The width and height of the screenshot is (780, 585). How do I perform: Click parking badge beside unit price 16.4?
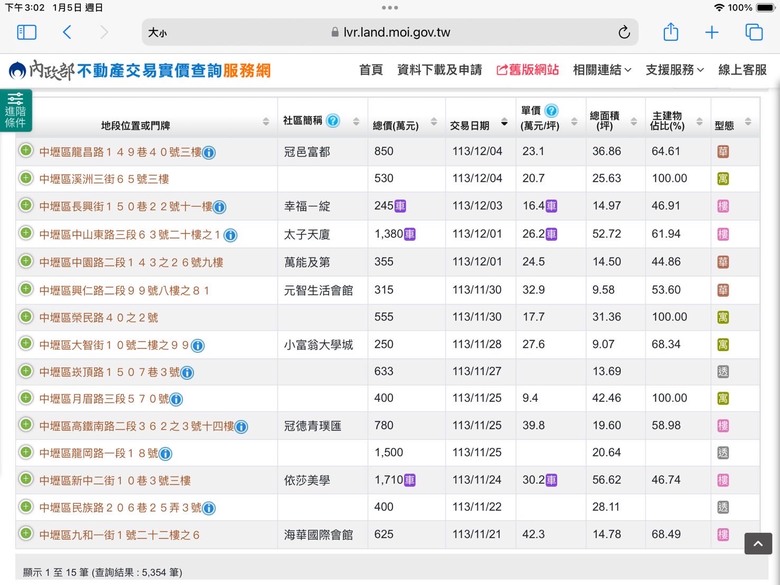[x=551, y=206]
